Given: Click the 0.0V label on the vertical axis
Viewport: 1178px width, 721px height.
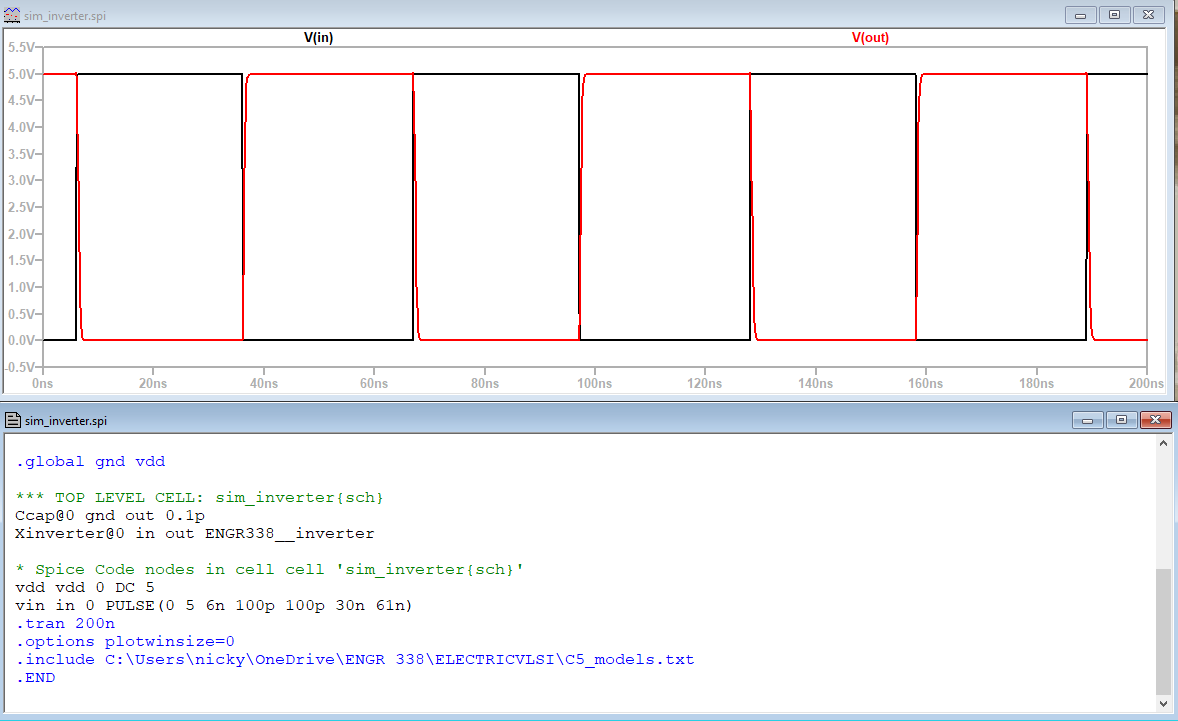Looking at the screenshot, I should tap(22, 340).
